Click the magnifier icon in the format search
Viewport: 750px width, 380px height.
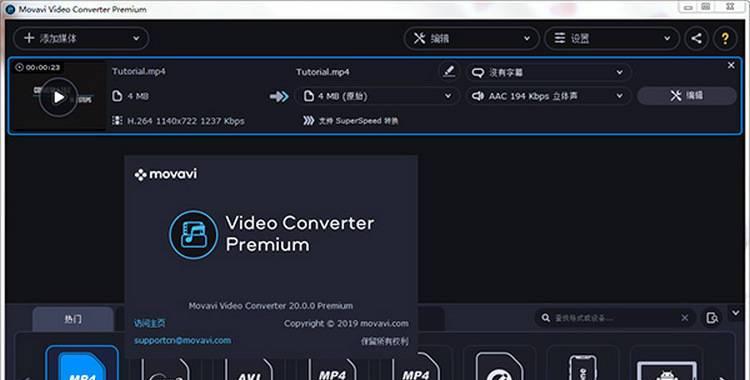pyautogui.click(x=545, y=318)
